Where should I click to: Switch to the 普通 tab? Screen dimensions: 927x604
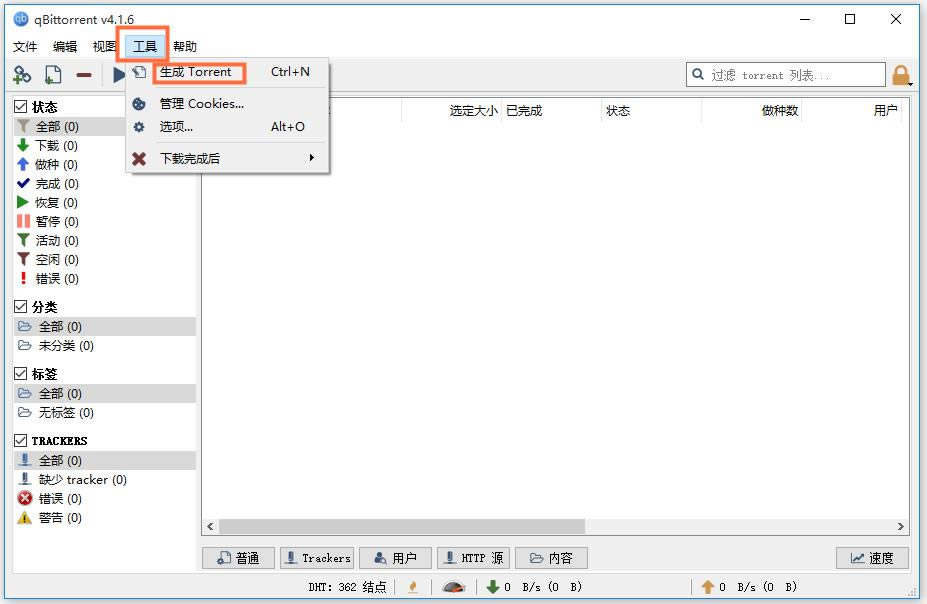click(238, 558)
